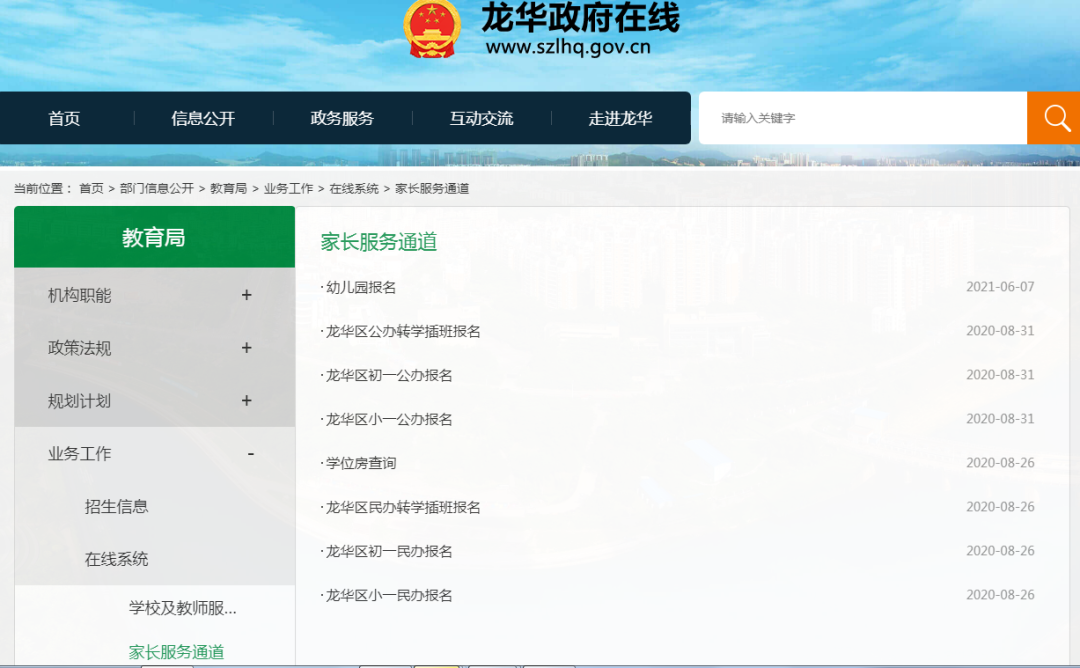Click the orange search magnifier icon
The image size is (1080, 668).
point(1056,118)
